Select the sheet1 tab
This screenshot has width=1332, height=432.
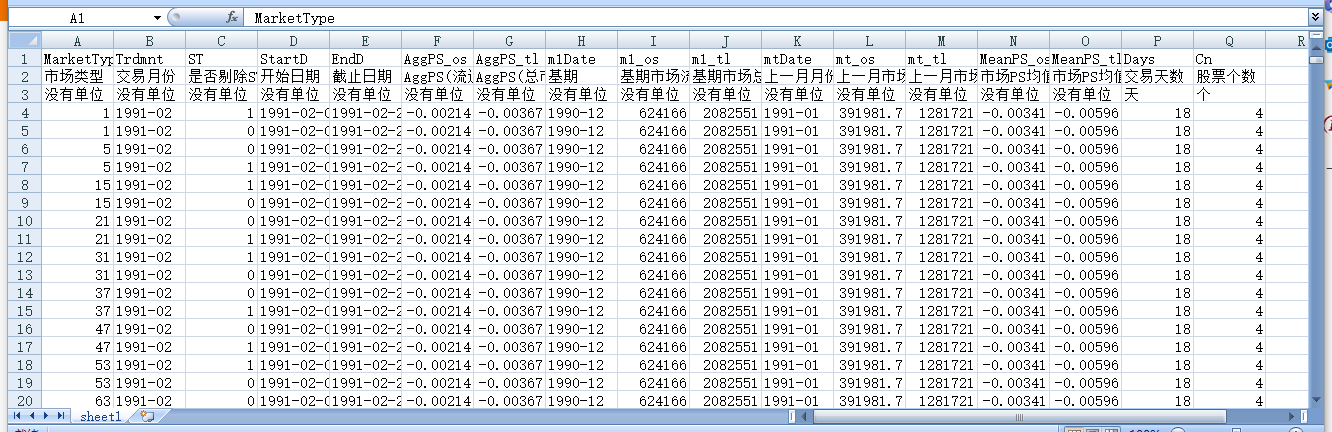[101, 416]
